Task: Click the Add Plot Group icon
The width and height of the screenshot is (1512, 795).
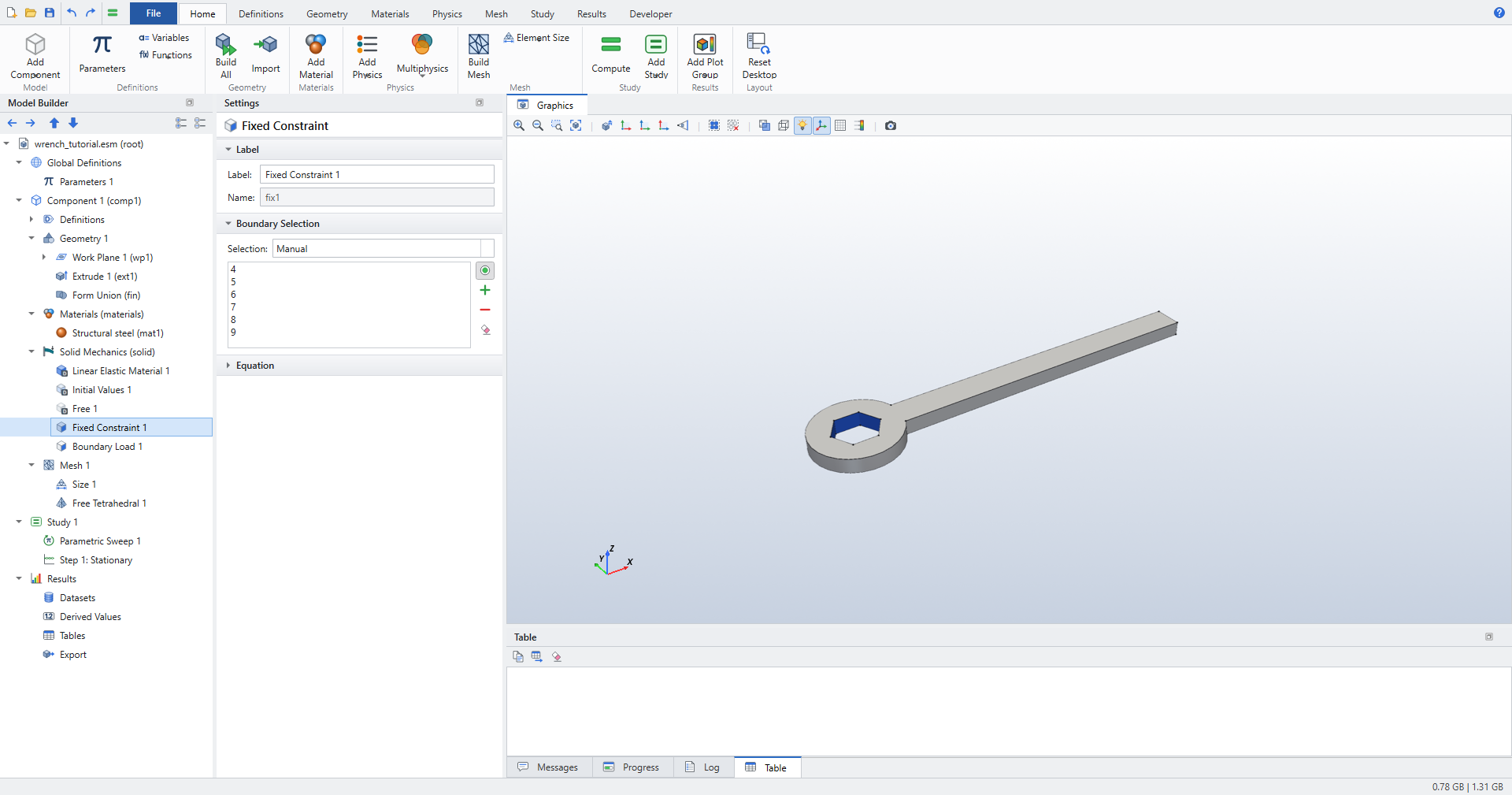Action: click(705, 44)
